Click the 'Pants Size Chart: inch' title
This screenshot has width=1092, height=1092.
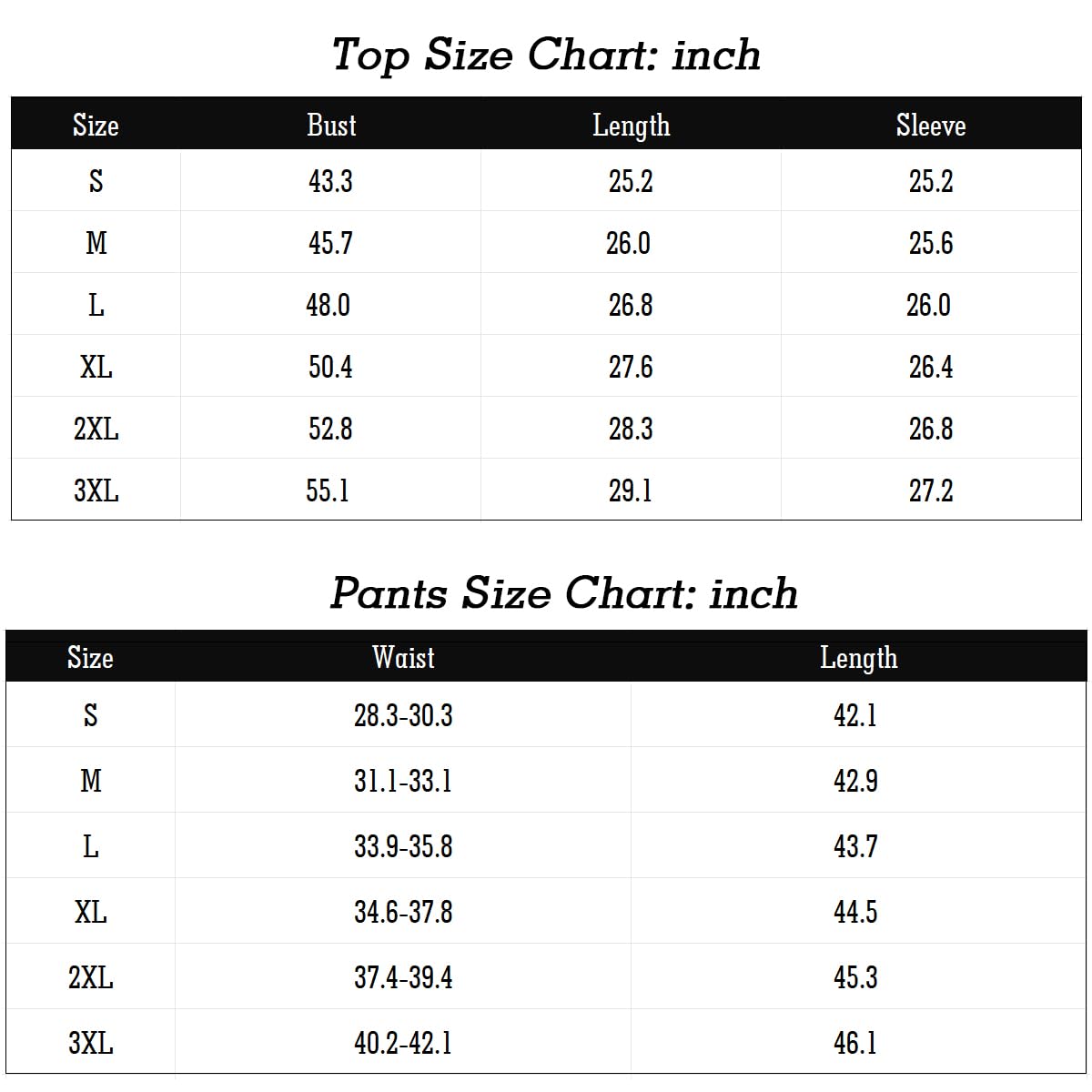[x=564, y=593]
